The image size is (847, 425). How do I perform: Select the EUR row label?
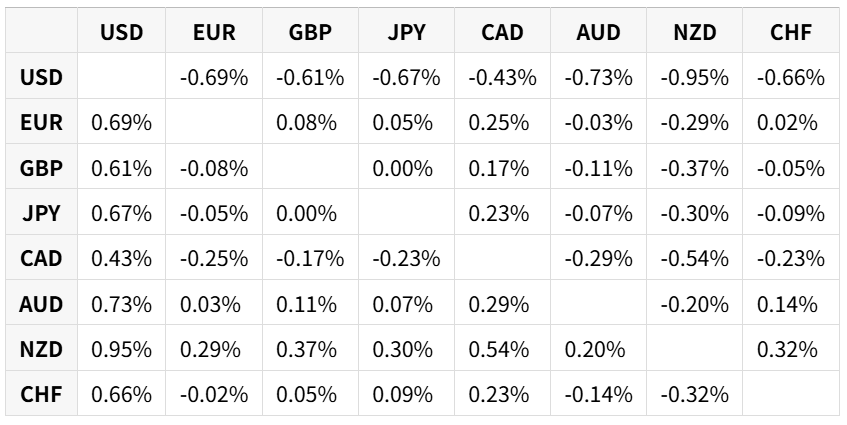tap(42, 123)
